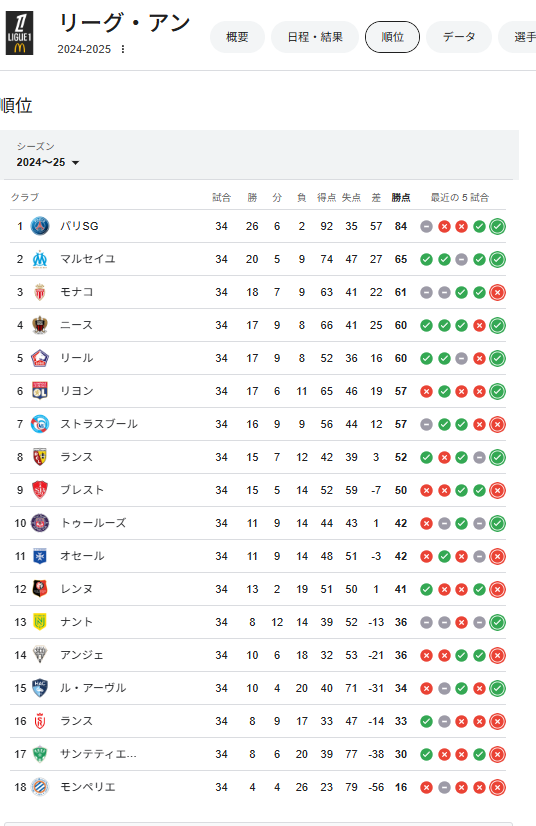Open the データ tab
This screenshot has height=826, width=536.
[459, 37]
